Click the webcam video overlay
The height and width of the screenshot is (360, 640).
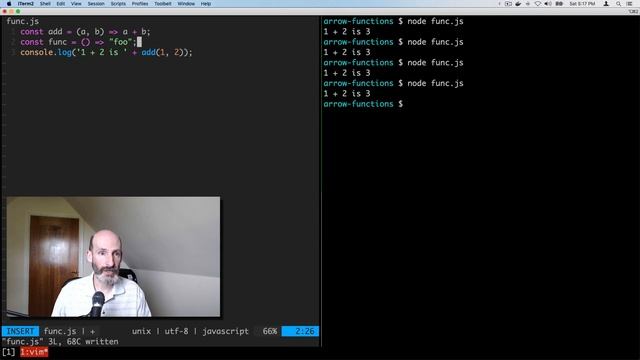pos(113,257)
